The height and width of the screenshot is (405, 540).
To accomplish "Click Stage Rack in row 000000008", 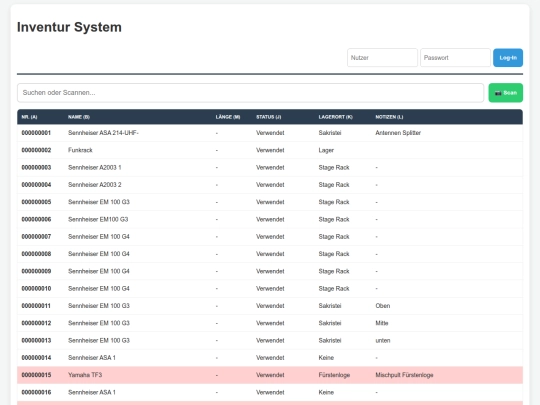I will (x=334, y=254).
